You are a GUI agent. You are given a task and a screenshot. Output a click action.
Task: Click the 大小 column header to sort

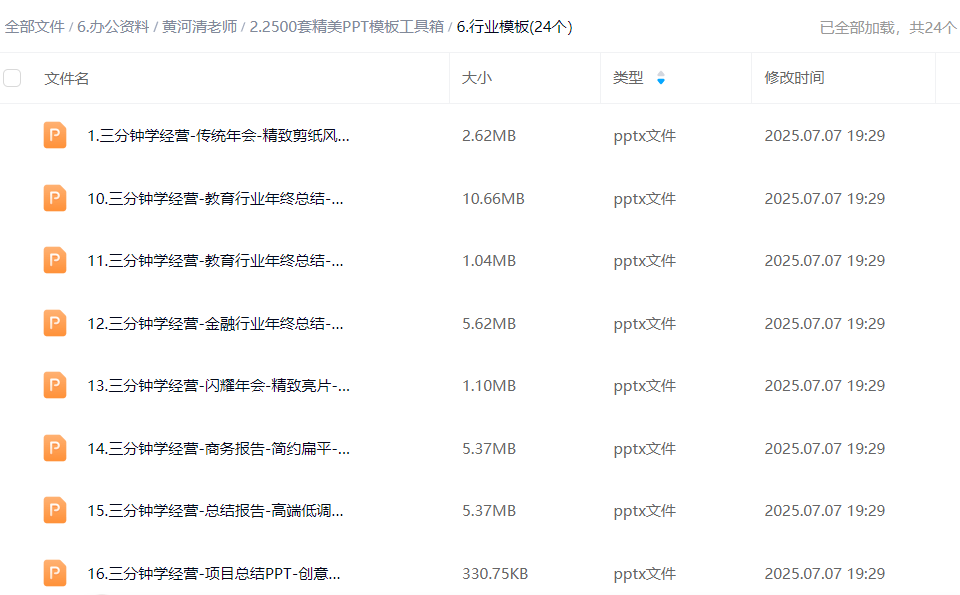coord(477,78)
